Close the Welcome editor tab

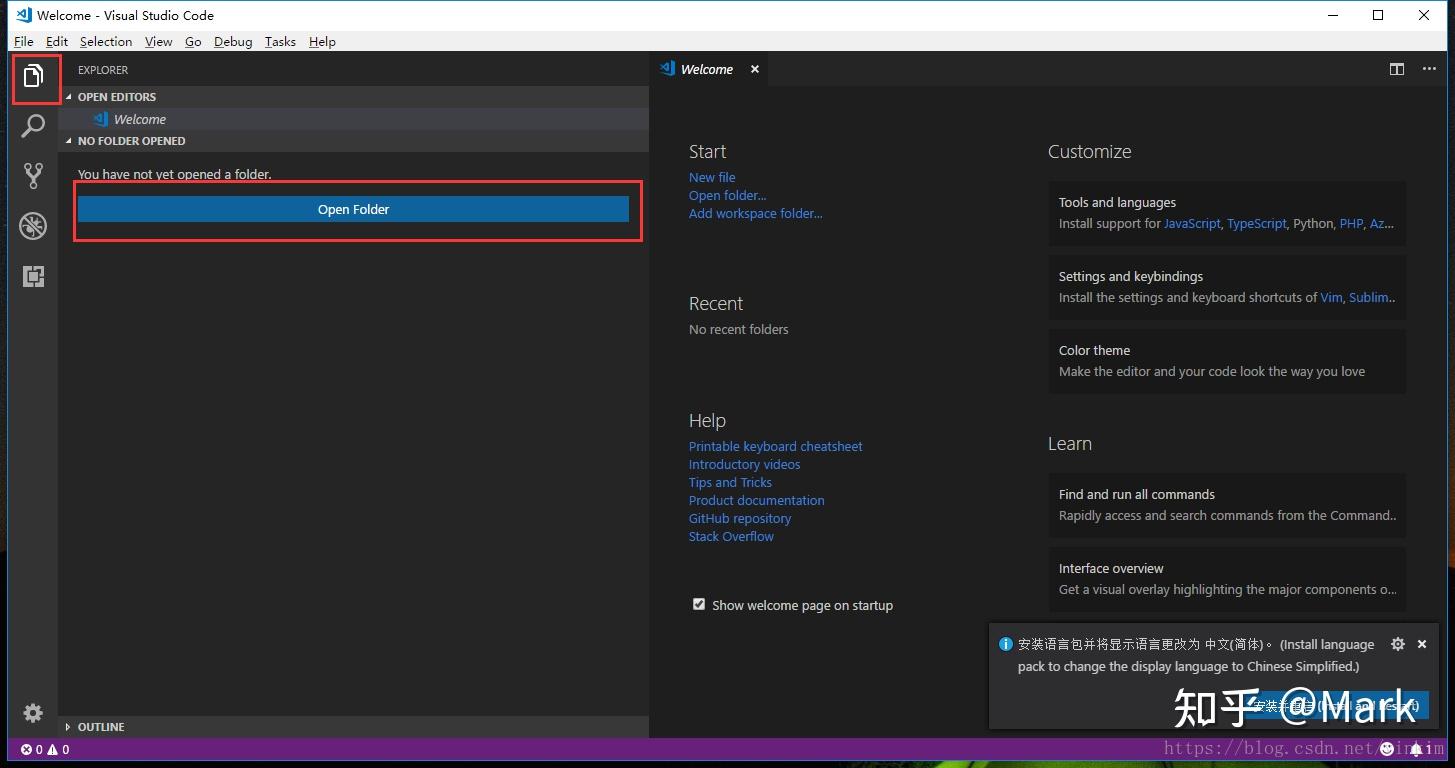(x=755, y=69)
